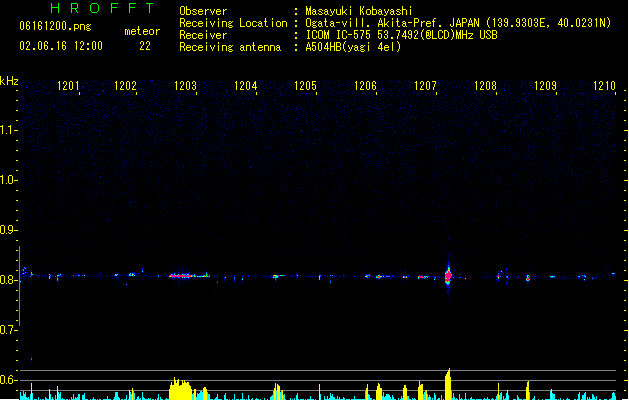Viewport: 629px width, 400px height.
Task: Click the Receiving antenna label
Action: pos(230,47)
